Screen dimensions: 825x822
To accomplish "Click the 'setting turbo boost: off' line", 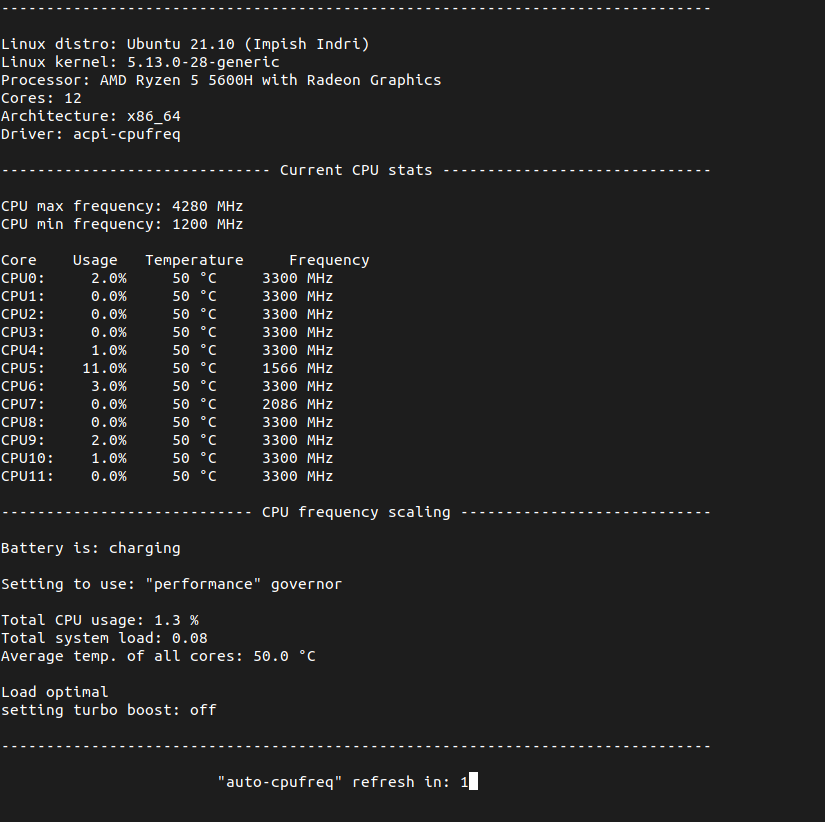I will pos(109,710).
